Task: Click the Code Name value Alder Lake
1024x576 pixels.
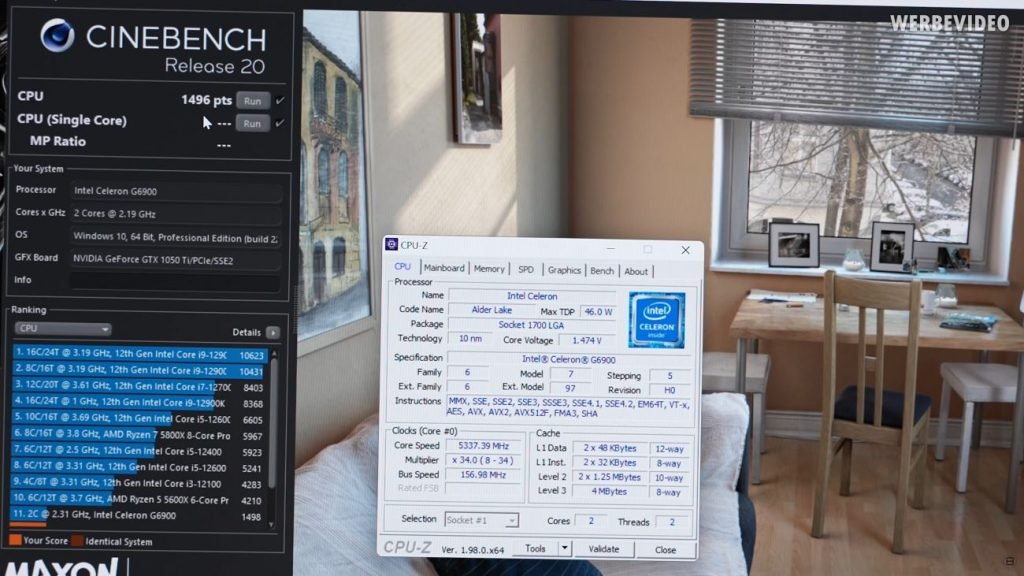Action: click(x=492, y=310)
